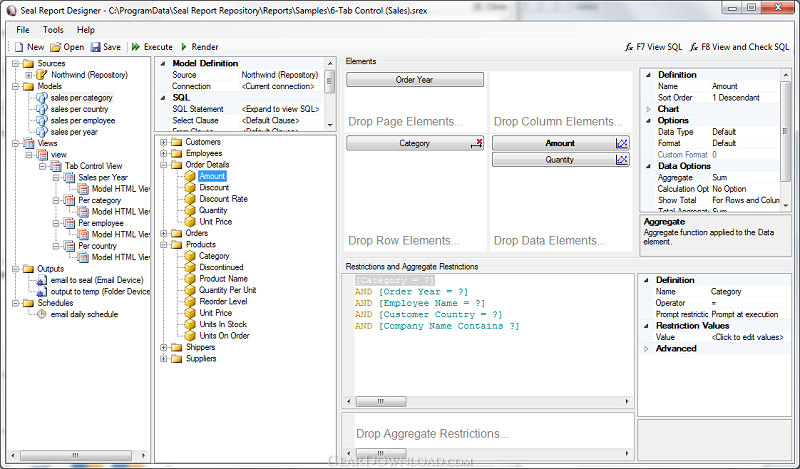Click the New report toolbar button

[29, 47]
